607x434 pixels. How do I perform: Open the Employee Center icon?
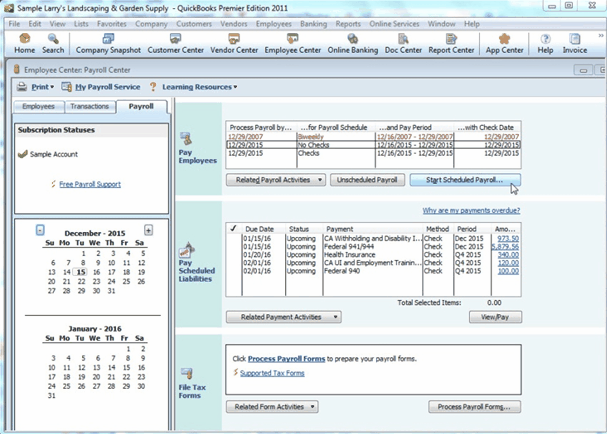pyautogui.click(x=292, y=38)
